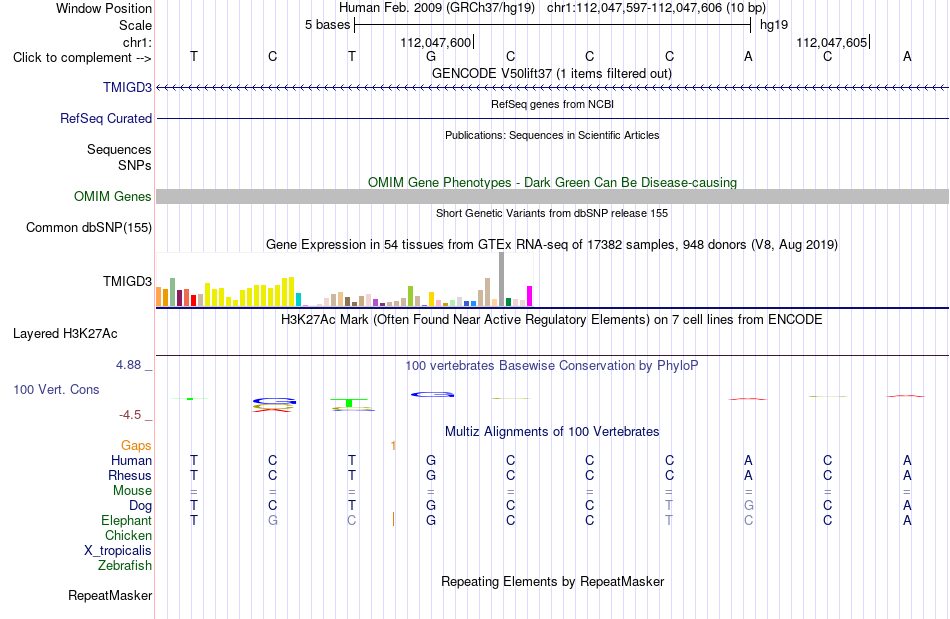Click the Layered H3K27Ac label
This screenshot has height=619, width=950.
[65, 333]
